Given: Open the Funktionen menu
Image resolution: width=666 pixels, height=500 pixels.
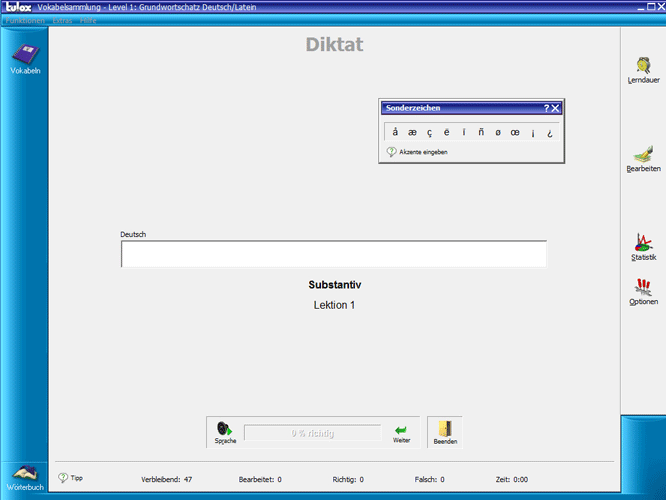Looking at the screenshot, I should pyautogui.click(x=25, y=20).
